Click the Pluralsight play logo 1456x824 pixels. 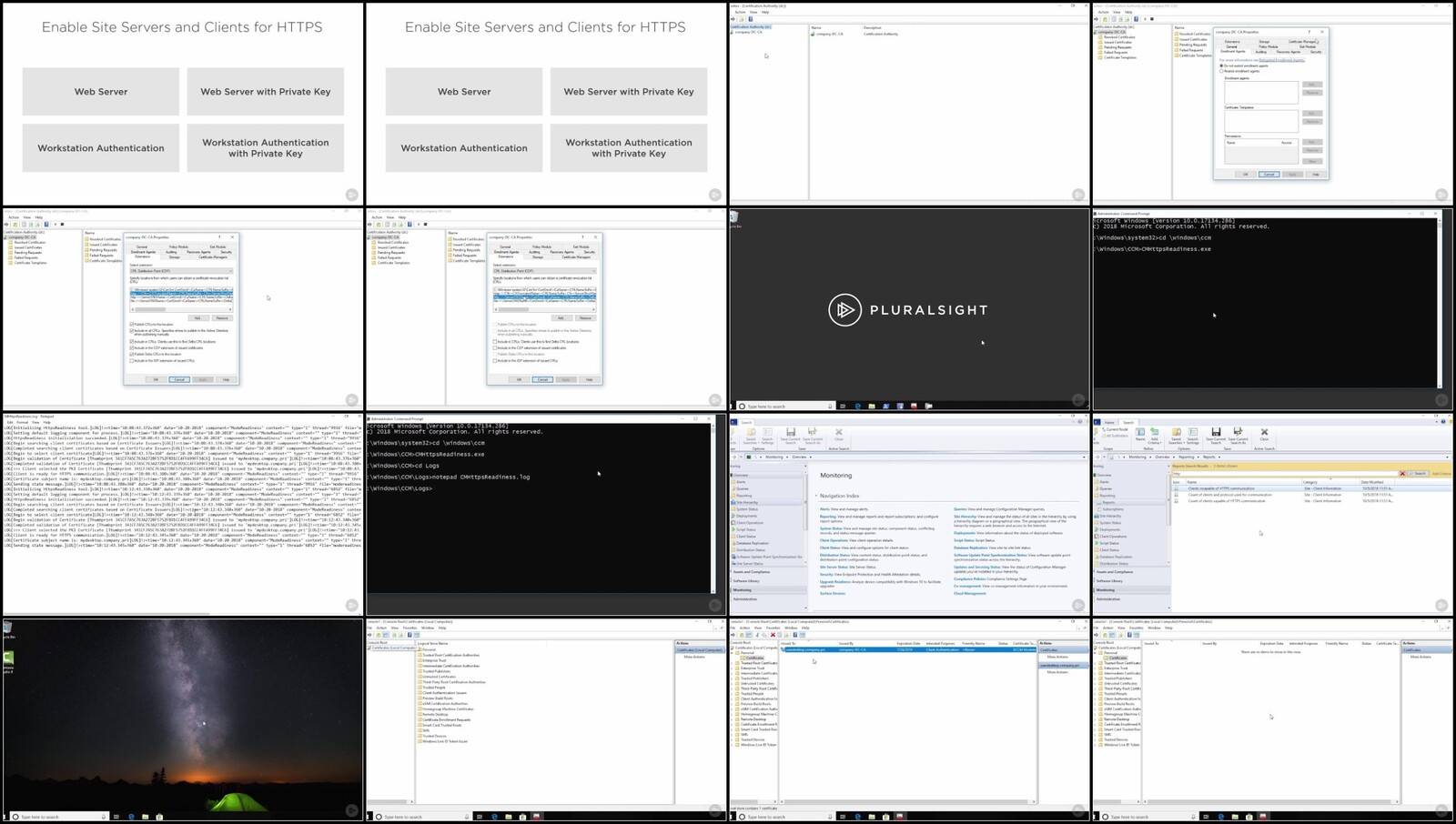[x=844, y=310]
